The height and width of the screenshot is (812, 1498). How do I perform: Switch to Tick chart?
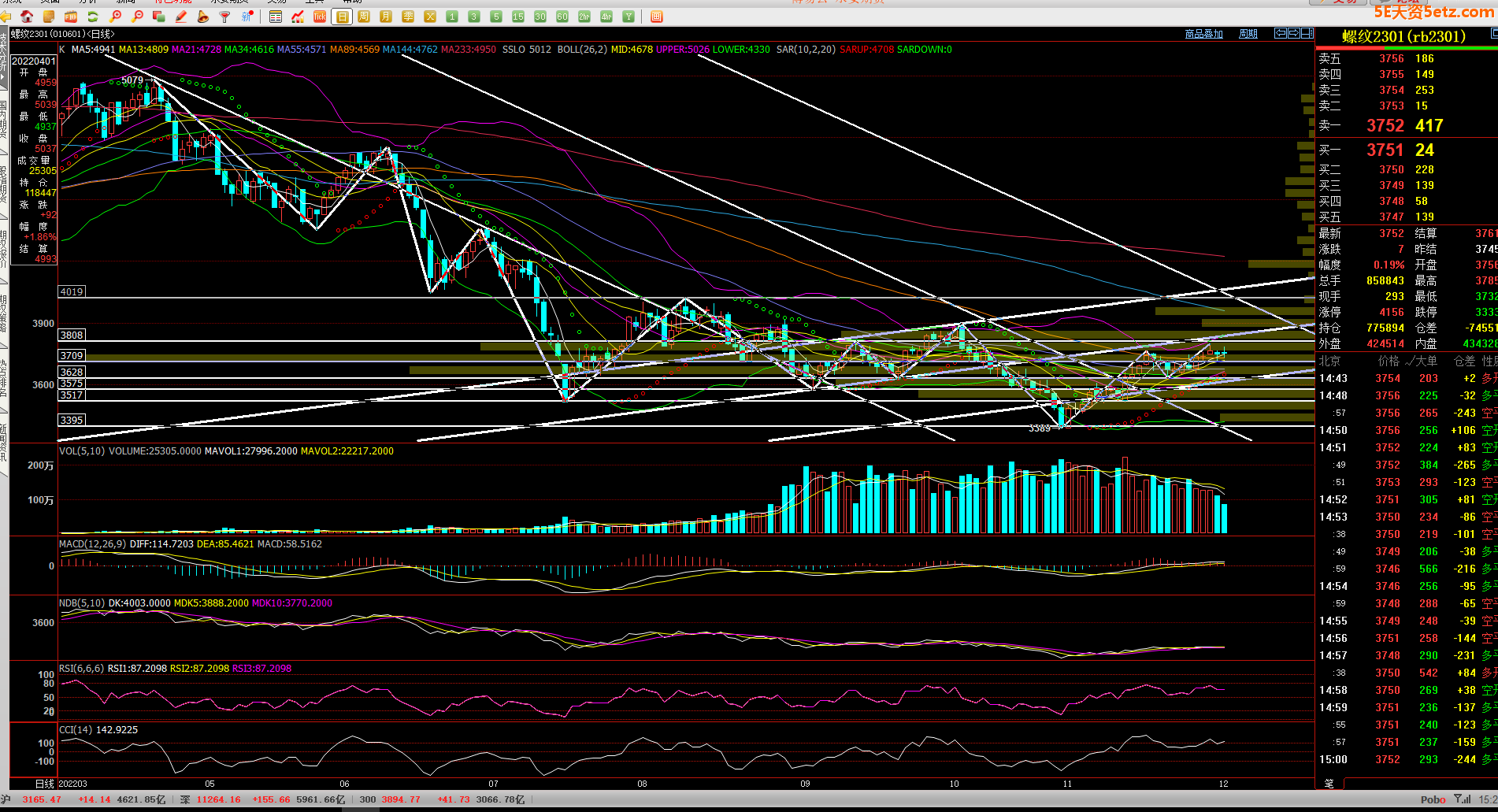point(320,17)
